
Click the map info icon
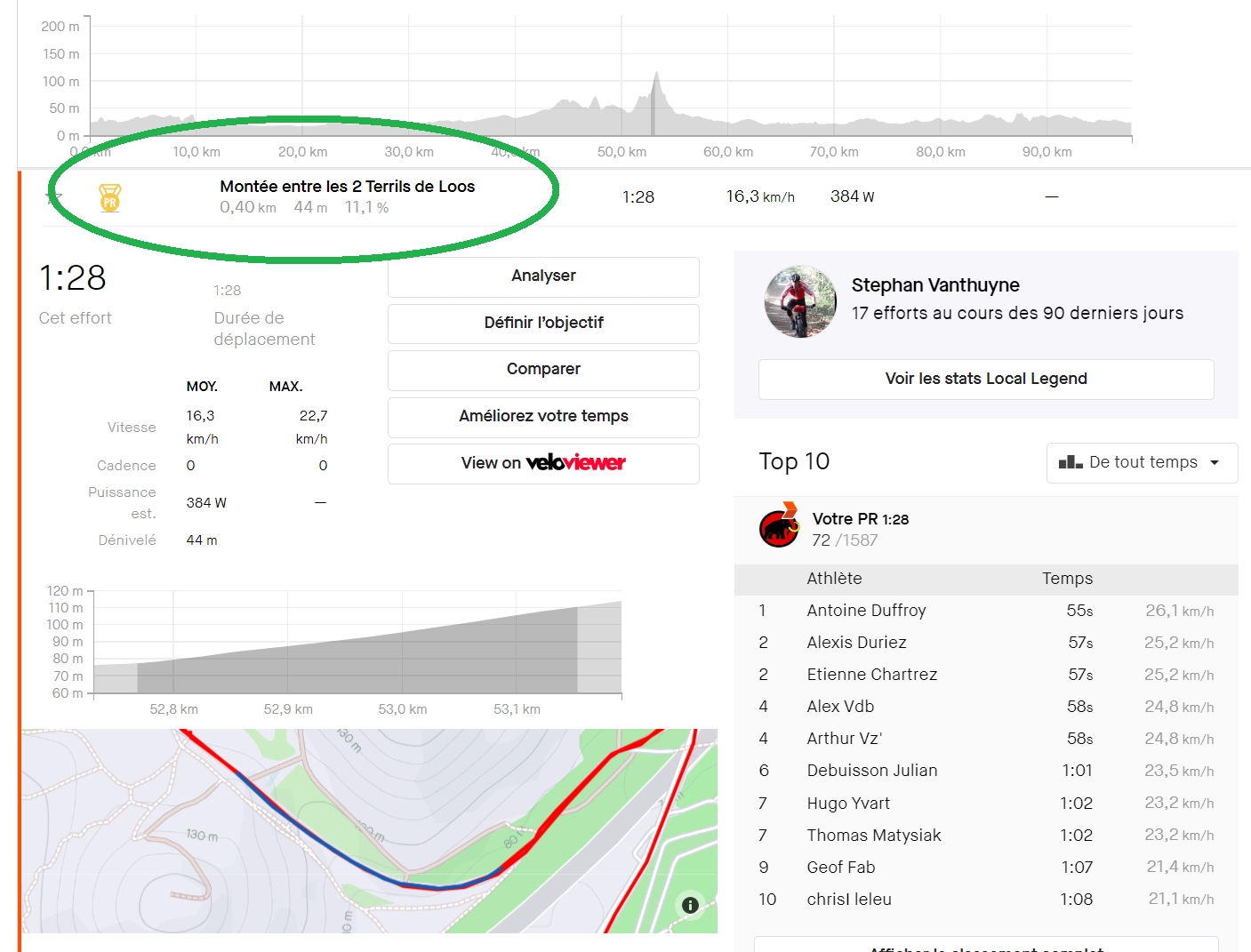(x=690, y=905)
